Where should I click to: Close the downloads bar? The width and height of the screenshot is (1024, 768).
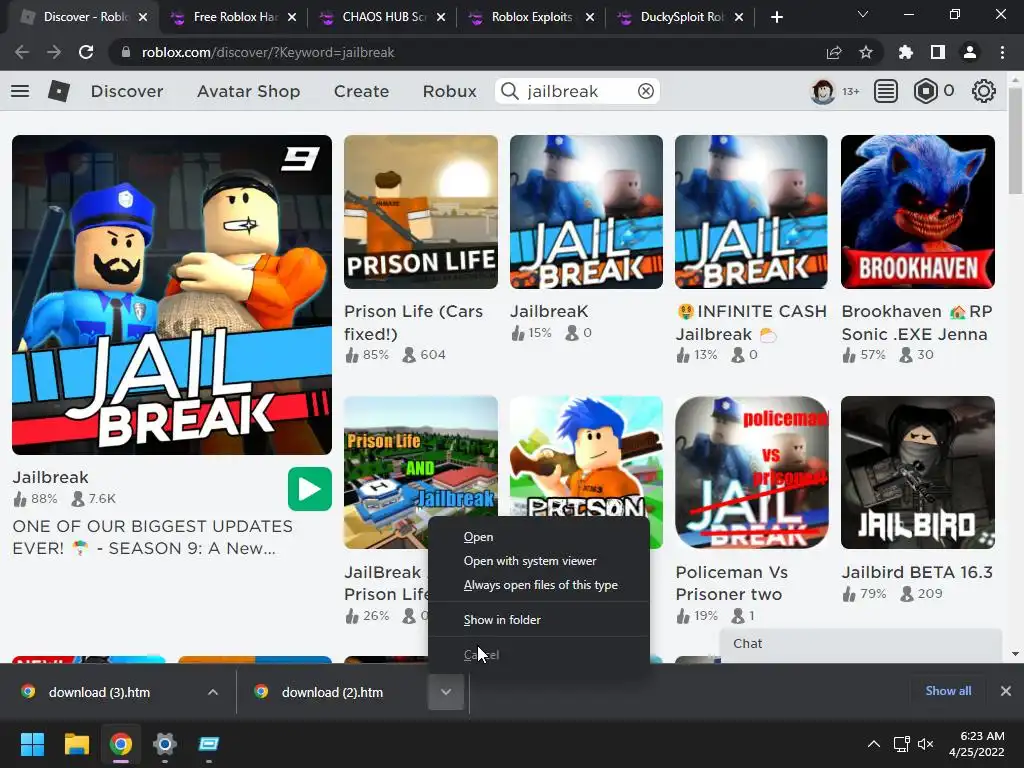(x=1006, y=691)
